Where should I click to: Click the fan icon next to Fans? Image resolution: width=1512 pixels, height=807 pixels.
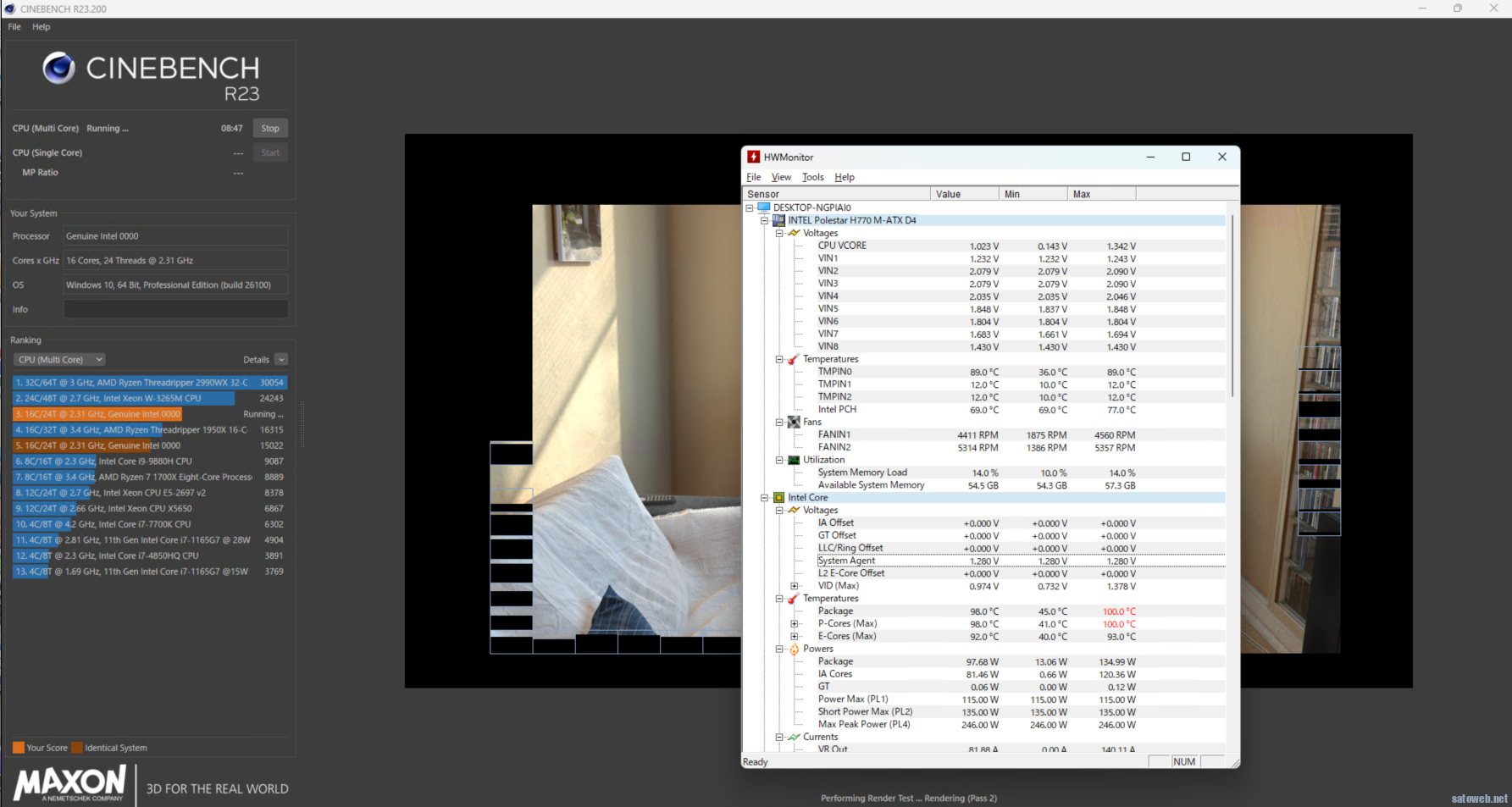tap(794, 422)
